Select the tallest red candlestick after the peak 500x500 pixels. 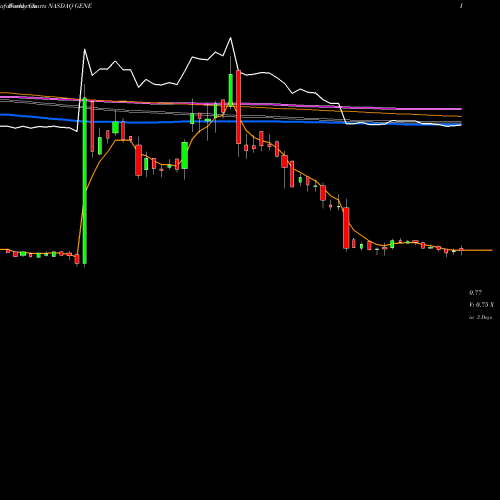coord(238,107)
